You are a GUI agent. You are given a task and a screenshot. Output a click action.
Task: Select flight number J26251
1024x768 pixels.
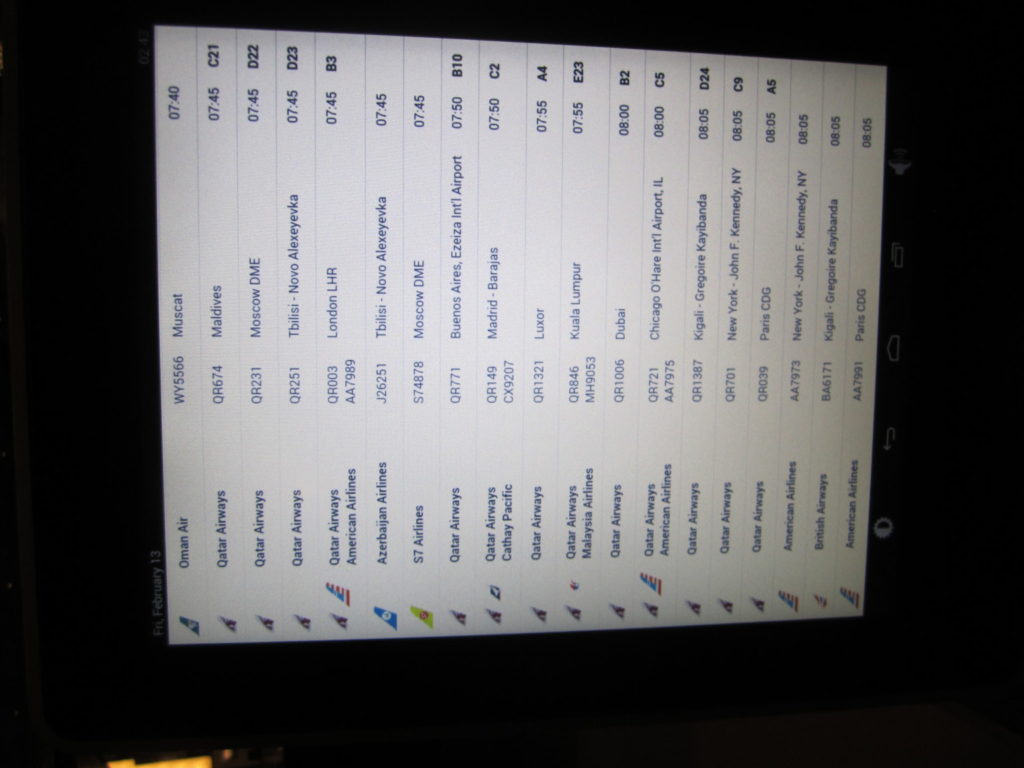click(383, 382)
